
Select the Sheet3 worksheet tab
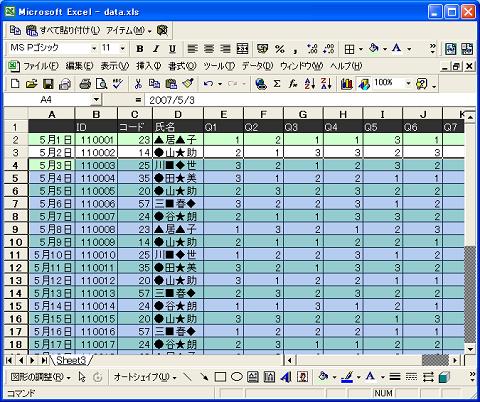[71, 360]
